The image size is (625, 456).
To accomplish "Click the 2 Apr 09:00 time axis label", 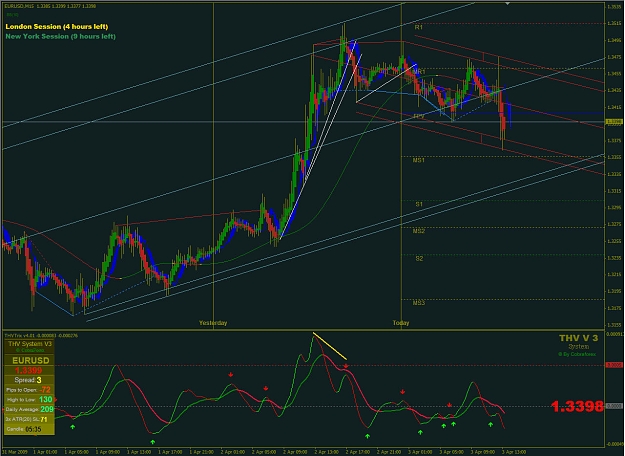I will pyautogui.click(x=295, y=452).
